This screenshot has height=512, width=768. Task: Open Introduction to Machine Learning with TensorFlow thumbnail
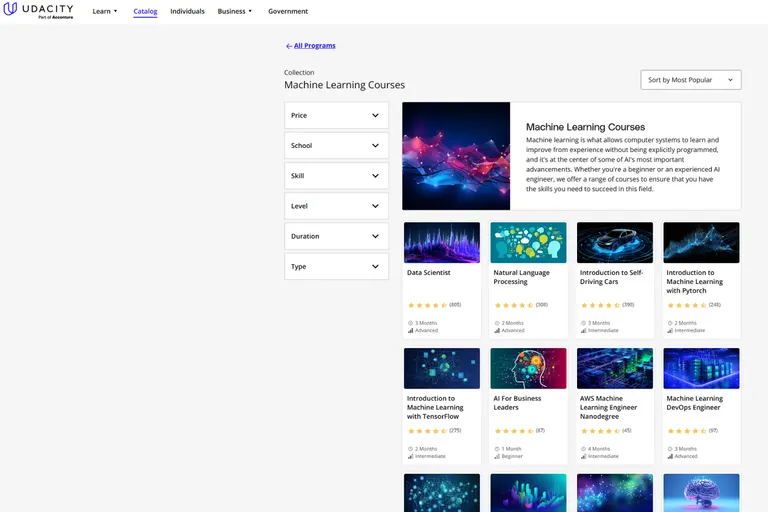click(x=442, y=368)
